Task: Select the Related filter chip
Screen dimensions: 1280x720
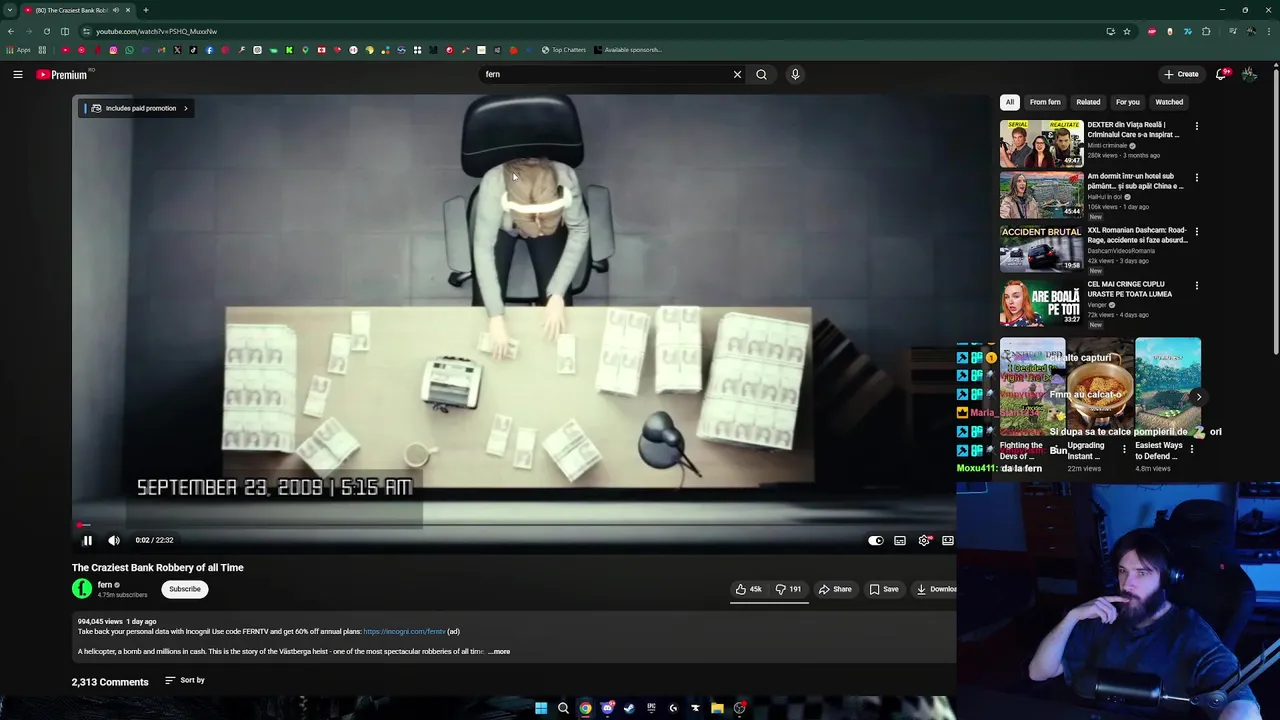Action: (1088, 102)
